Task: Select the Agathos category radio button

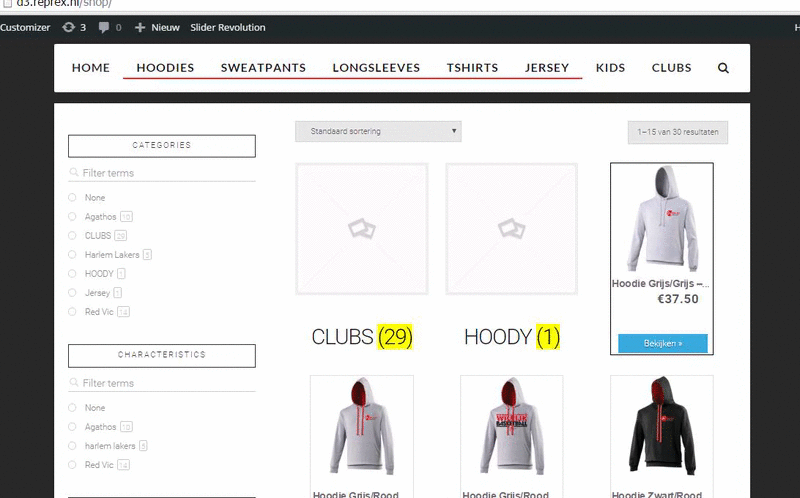Action: click(72, 216)
